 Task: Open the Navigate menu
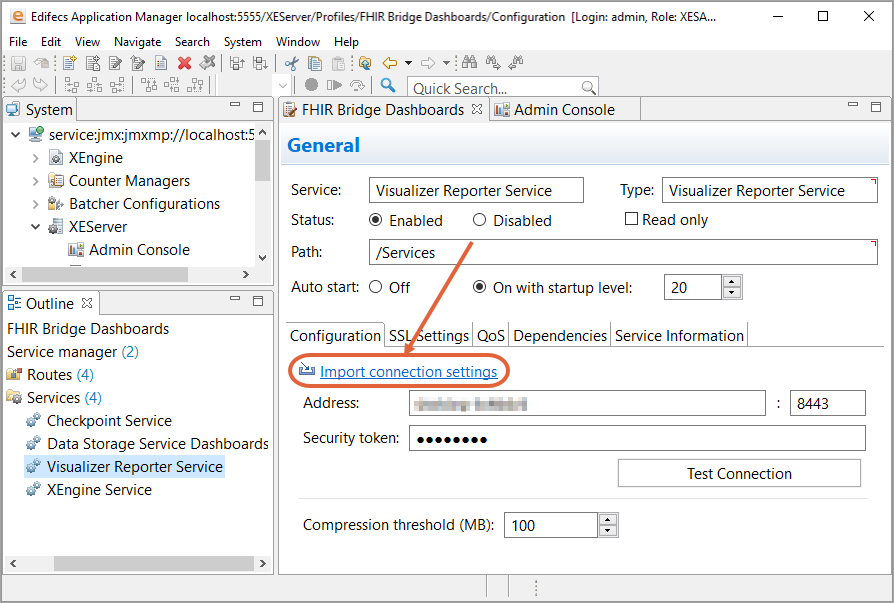(137, 42)
